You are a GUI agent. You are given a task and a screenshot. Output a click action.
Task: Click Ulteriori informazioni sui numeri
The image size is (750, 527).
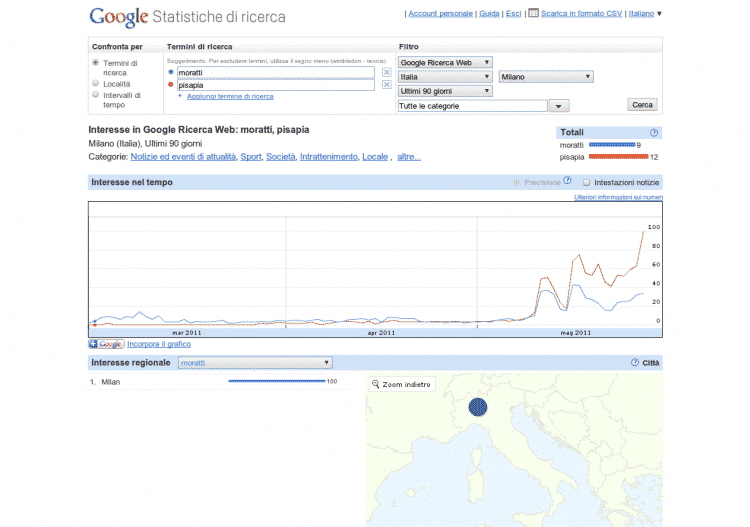coord(618,197)
